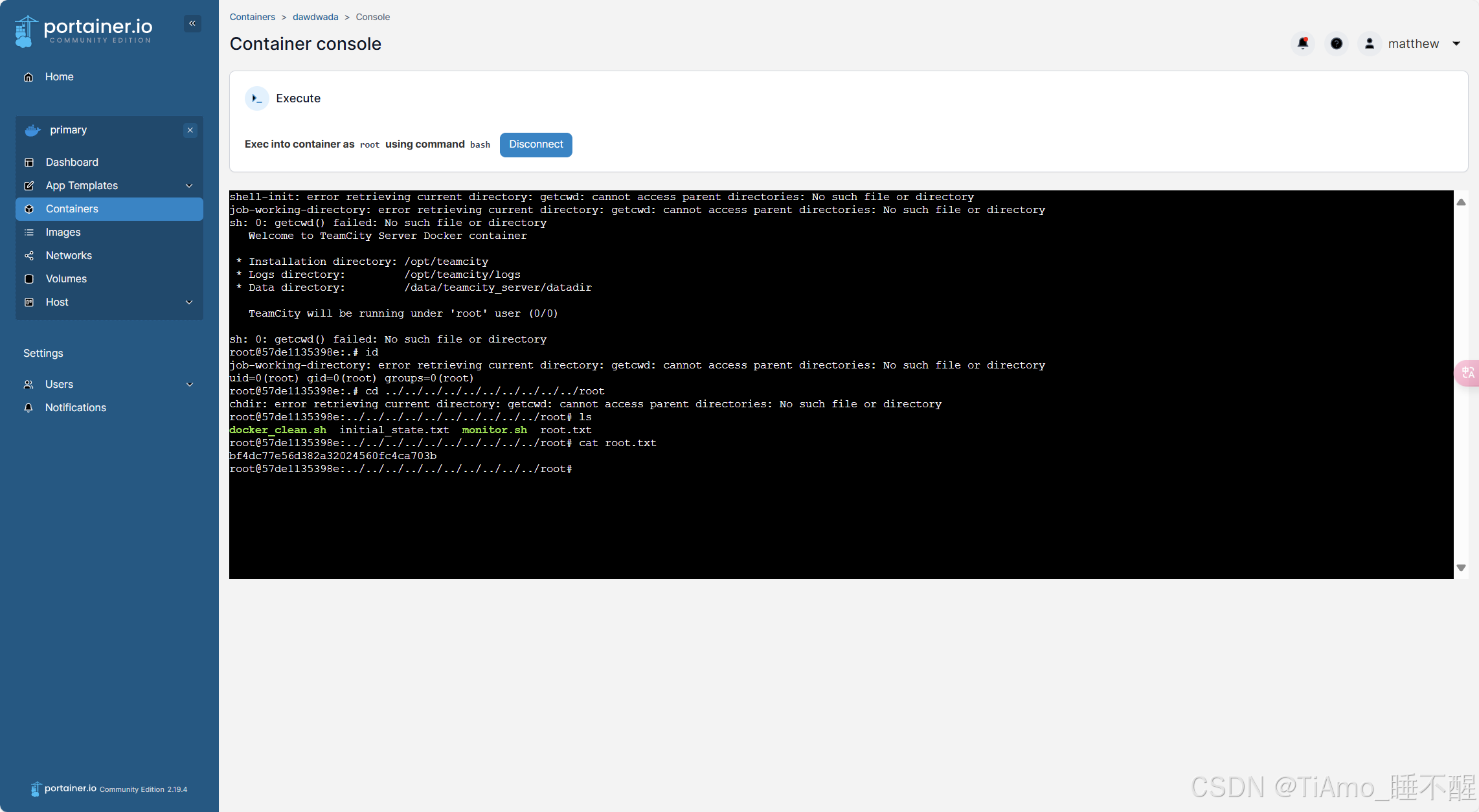
Task: Click the Docker whale icon next to primary
Action: (32, 130)
